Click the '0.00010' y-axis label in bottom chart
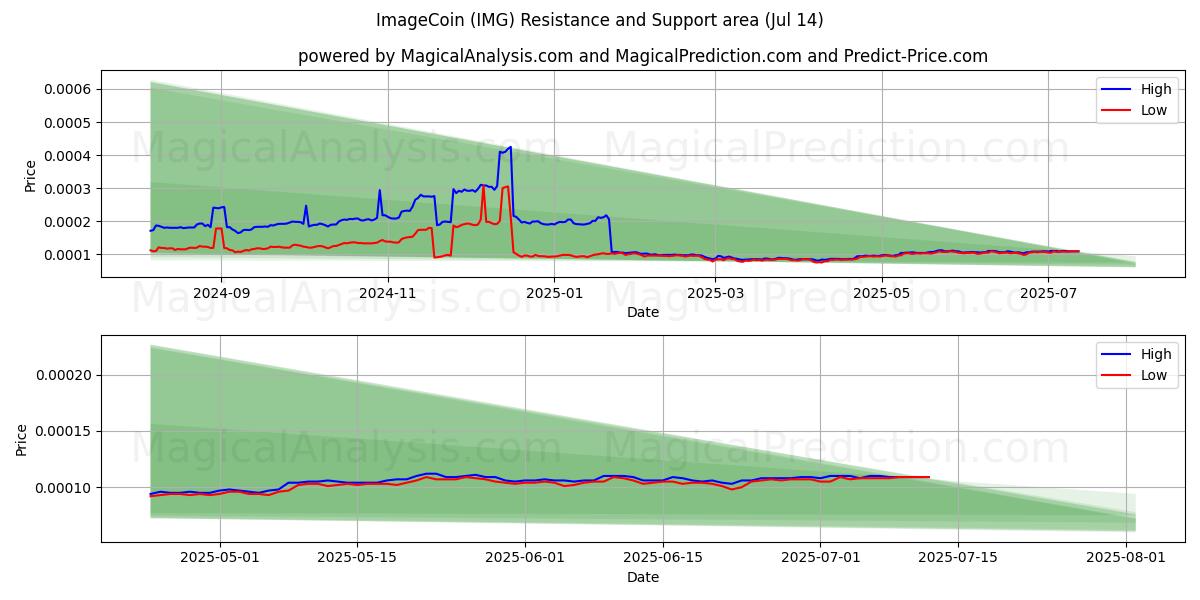 tap(63, 488)
